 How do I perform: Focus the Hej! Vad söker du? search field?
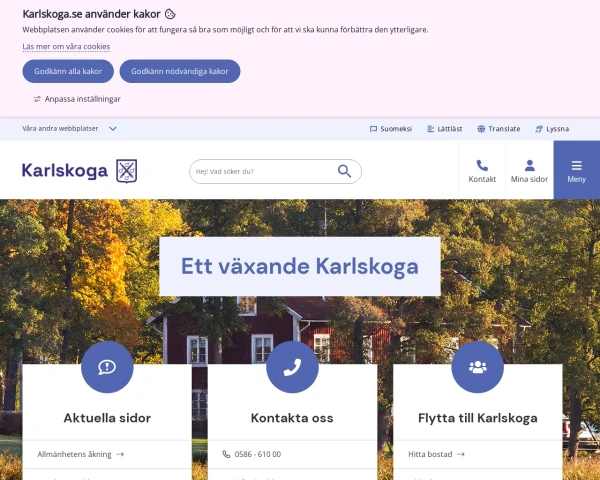click(x=264, y=171)
